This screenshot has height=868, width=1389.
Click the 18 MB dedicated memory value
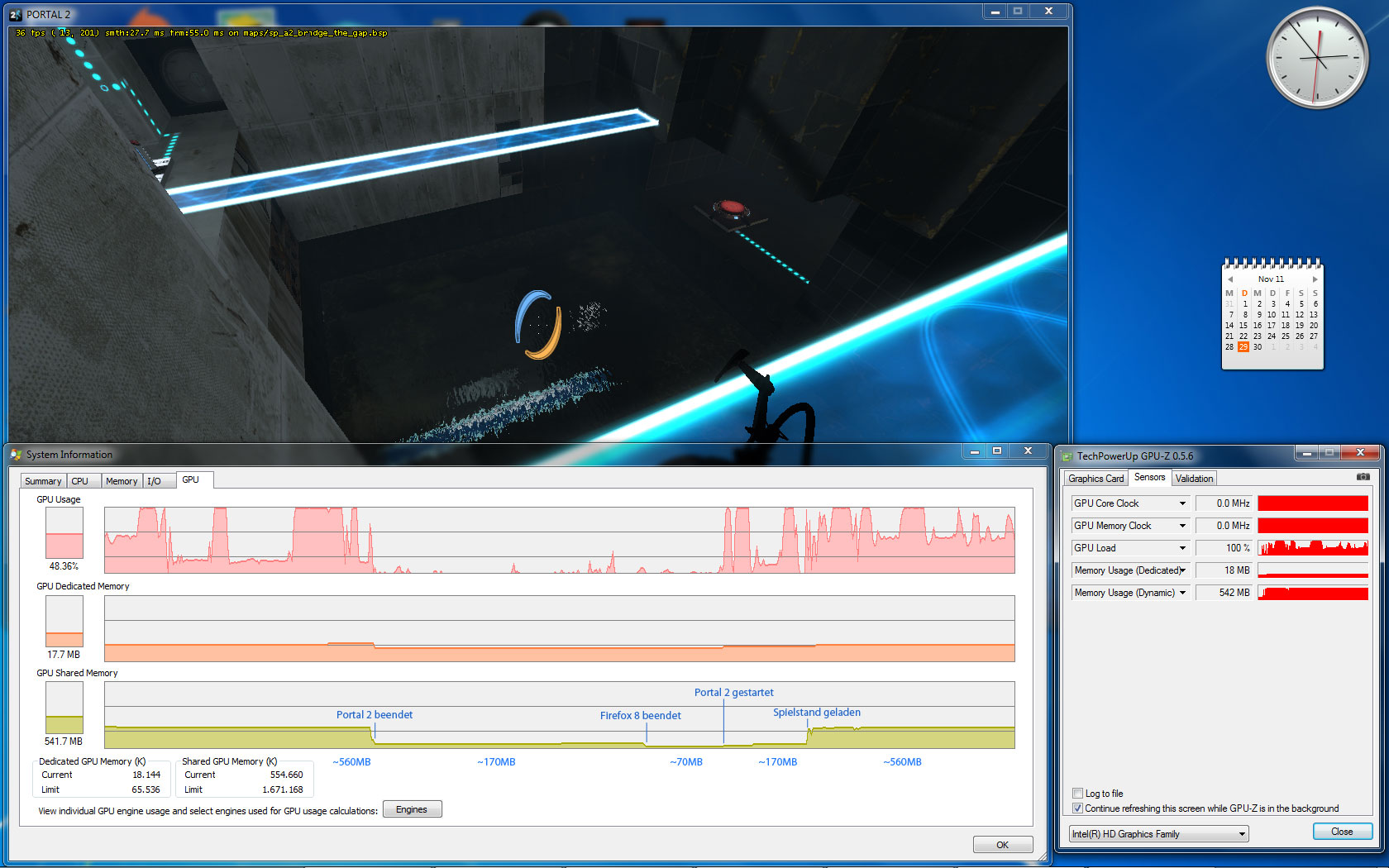coord(1224,570)
